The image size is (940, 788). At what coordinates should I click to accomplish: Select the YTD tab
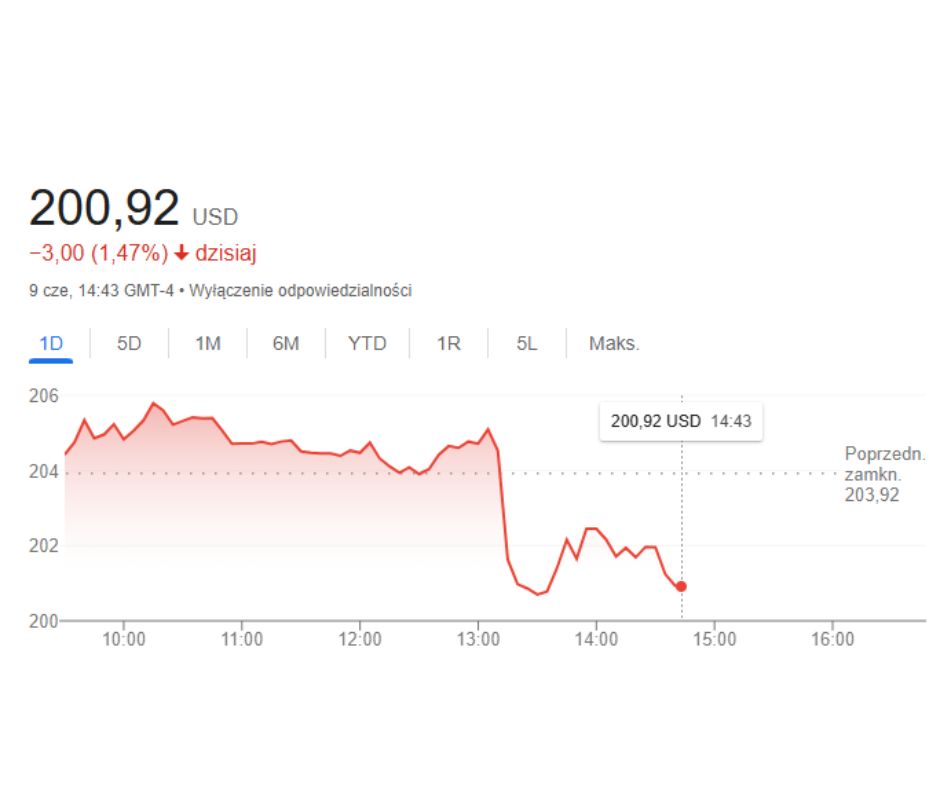(367, 344)
